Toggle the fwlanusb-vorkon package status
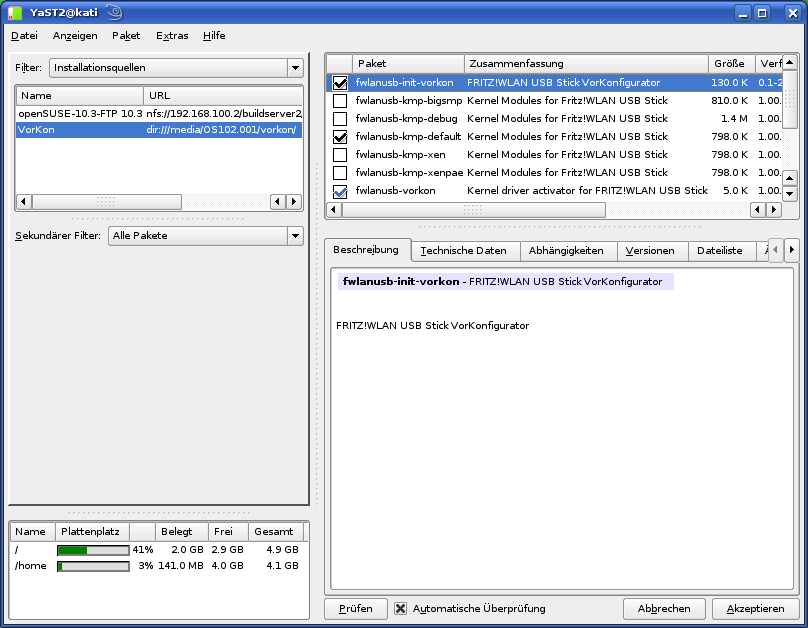 (340, 192)
